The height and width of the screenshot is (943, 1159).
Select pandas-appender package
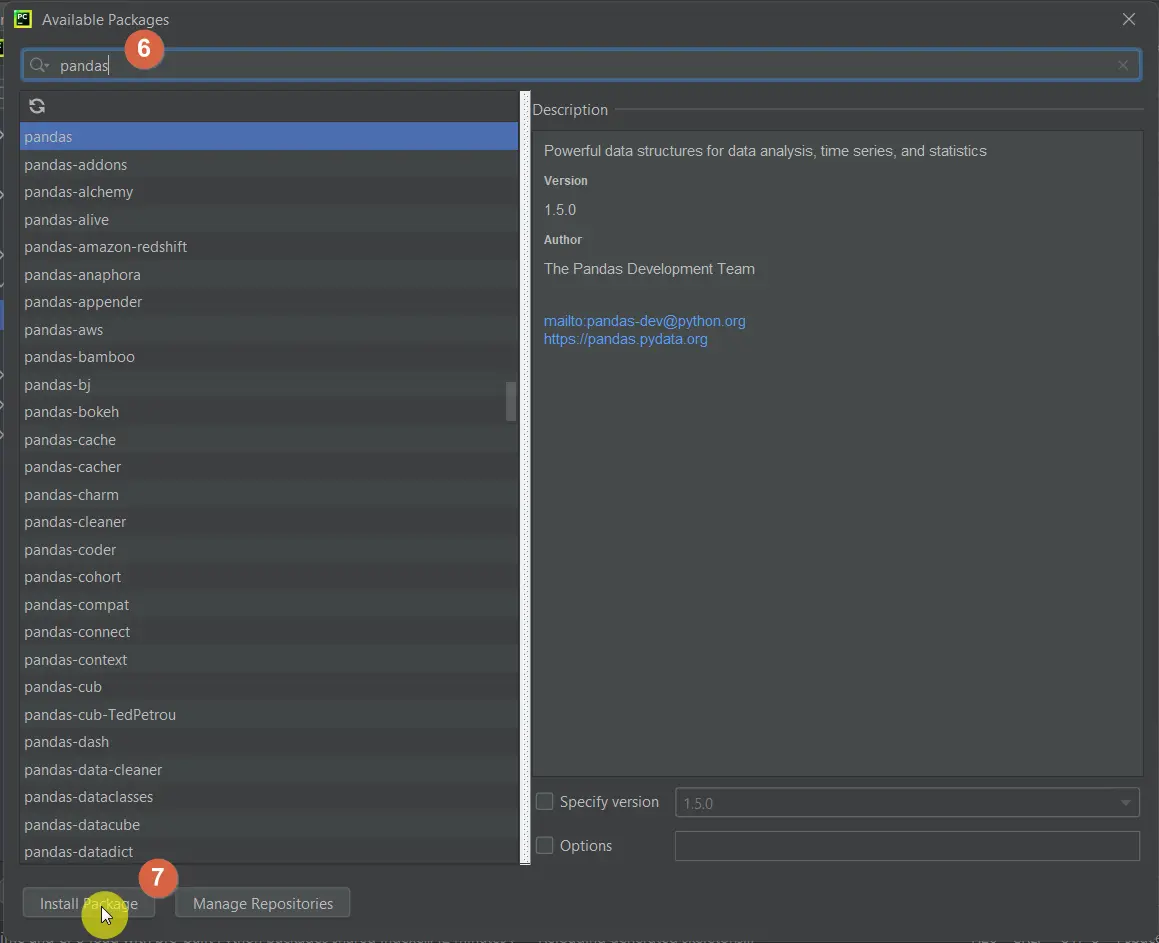pyautogui.click(x=269, y=302)
